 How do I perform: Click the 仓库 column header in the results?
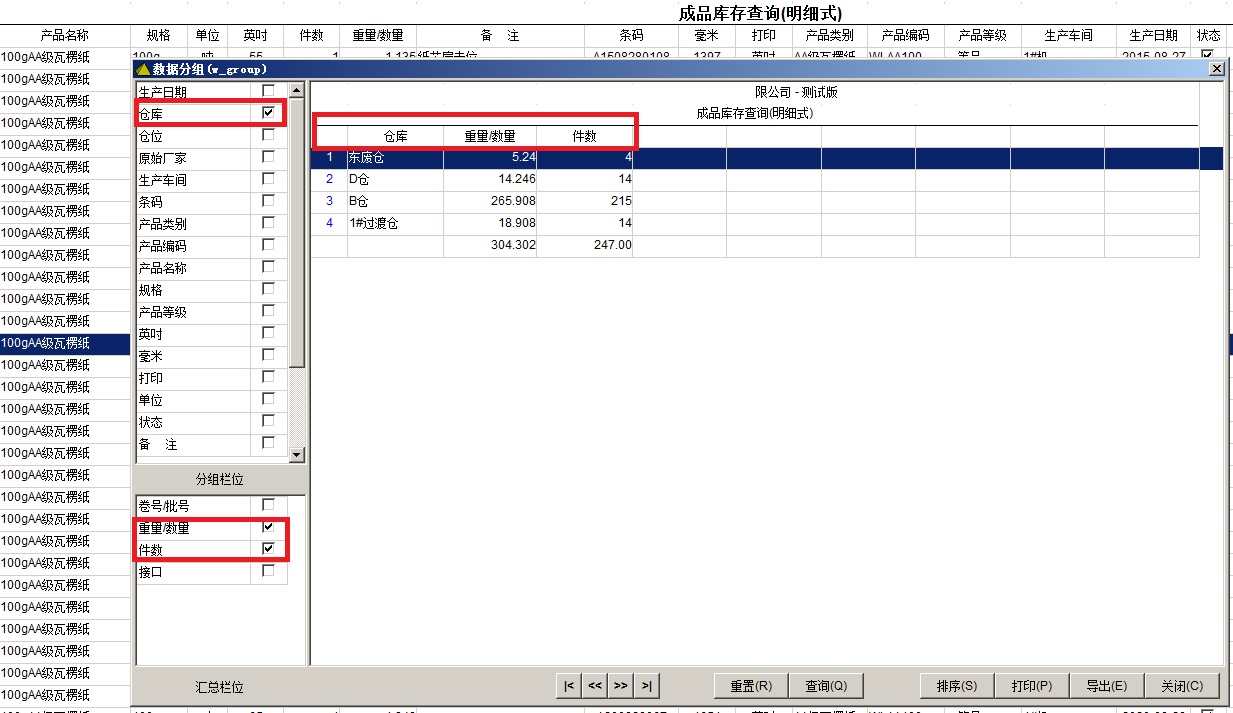[x=395, y=135]
